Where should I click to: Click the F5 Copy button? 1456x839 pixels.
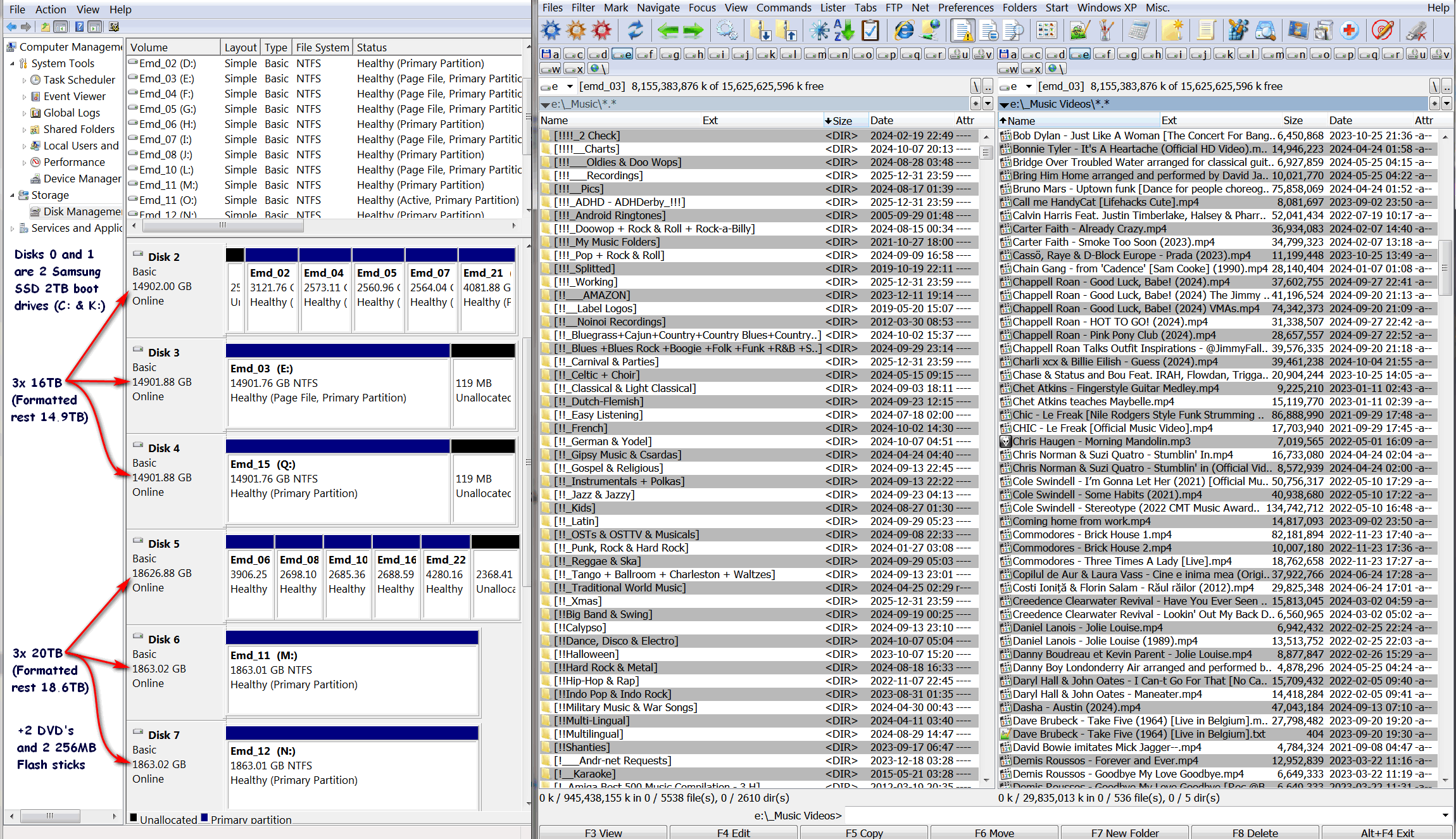(864, 833)
